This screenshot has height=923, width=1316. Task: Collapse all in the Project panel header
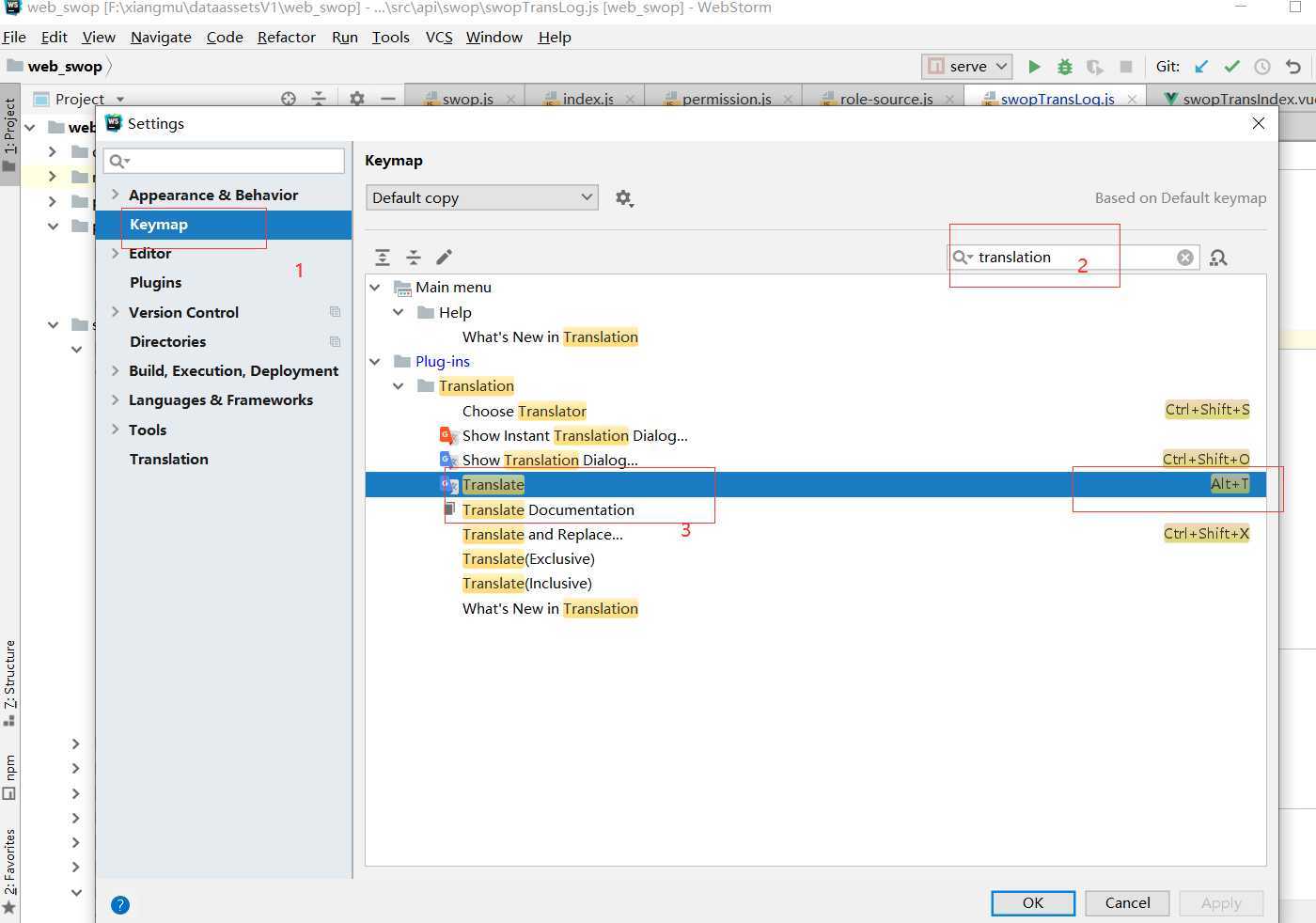click(319, 99)
